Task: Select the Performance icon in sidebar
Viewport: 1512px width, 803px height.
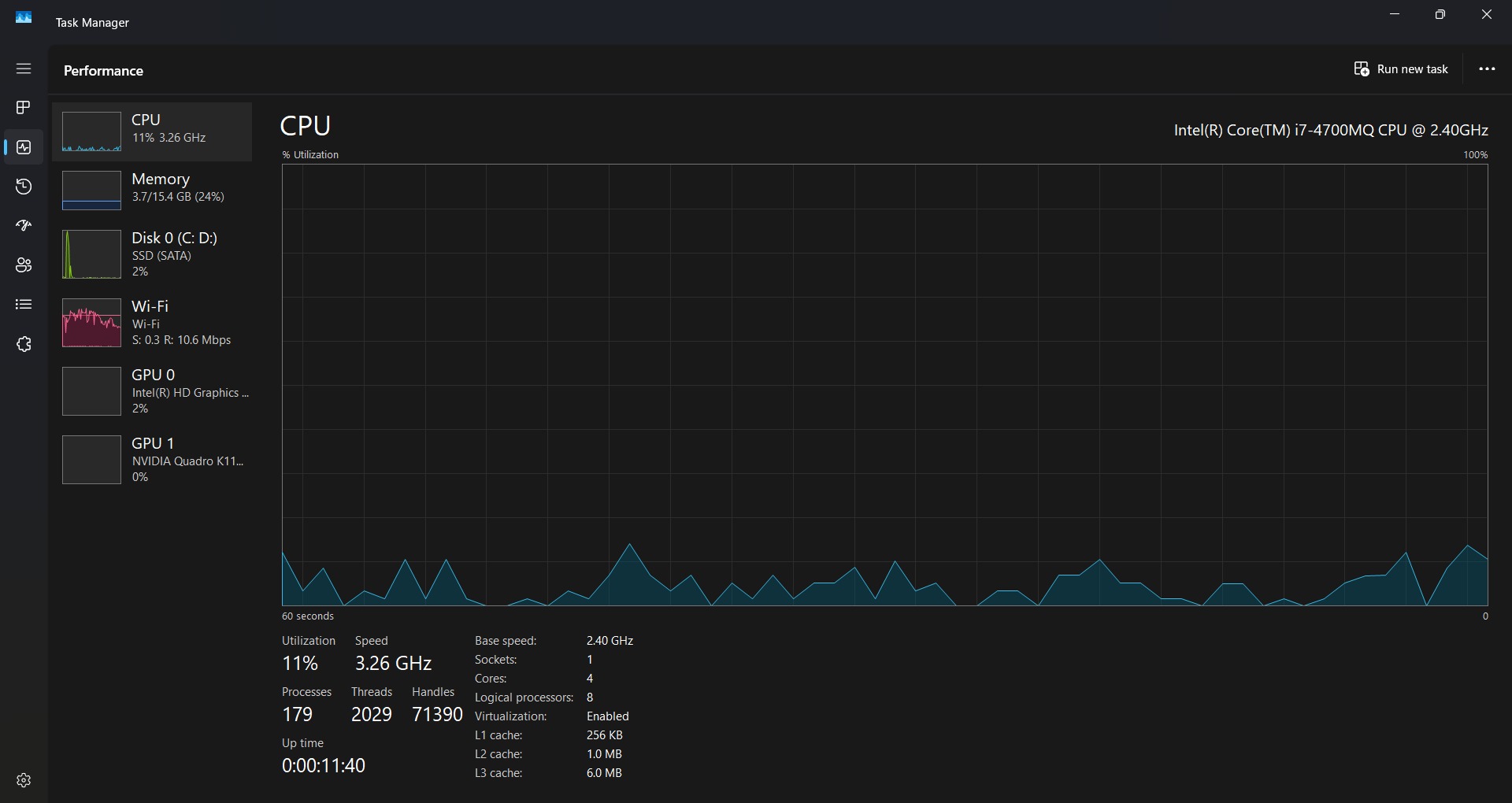Action: [x=24, y=147]
